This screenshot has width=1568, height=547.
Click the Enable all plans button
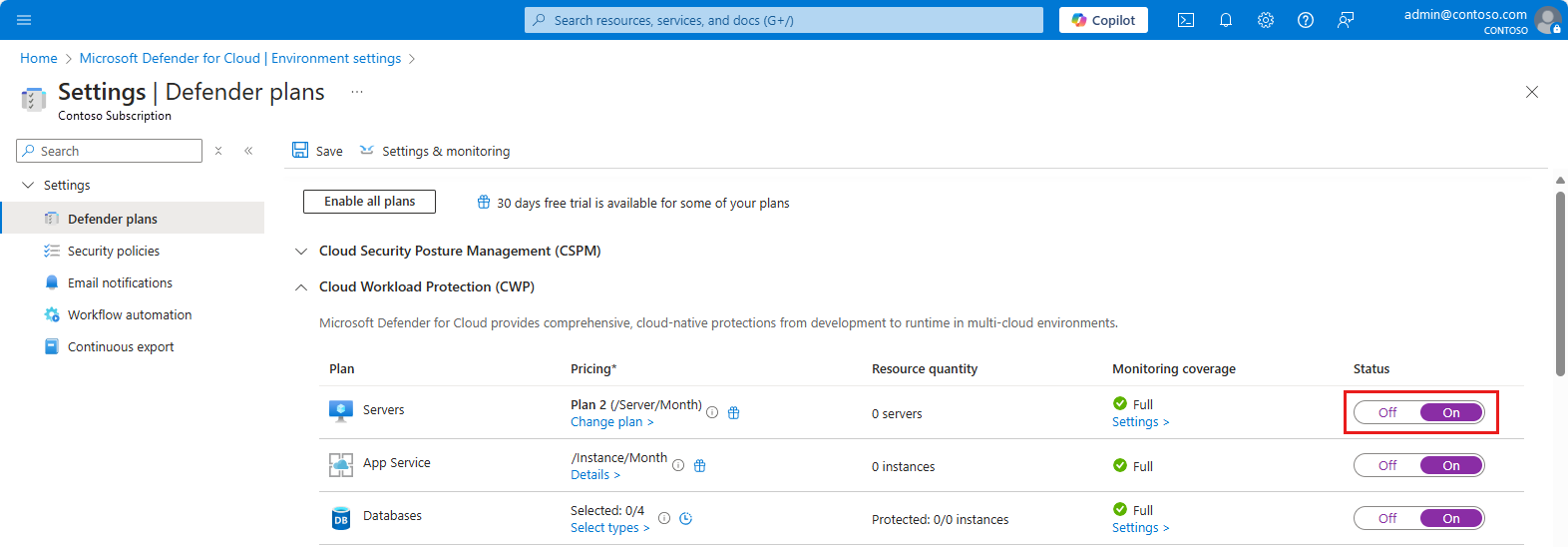369,202
